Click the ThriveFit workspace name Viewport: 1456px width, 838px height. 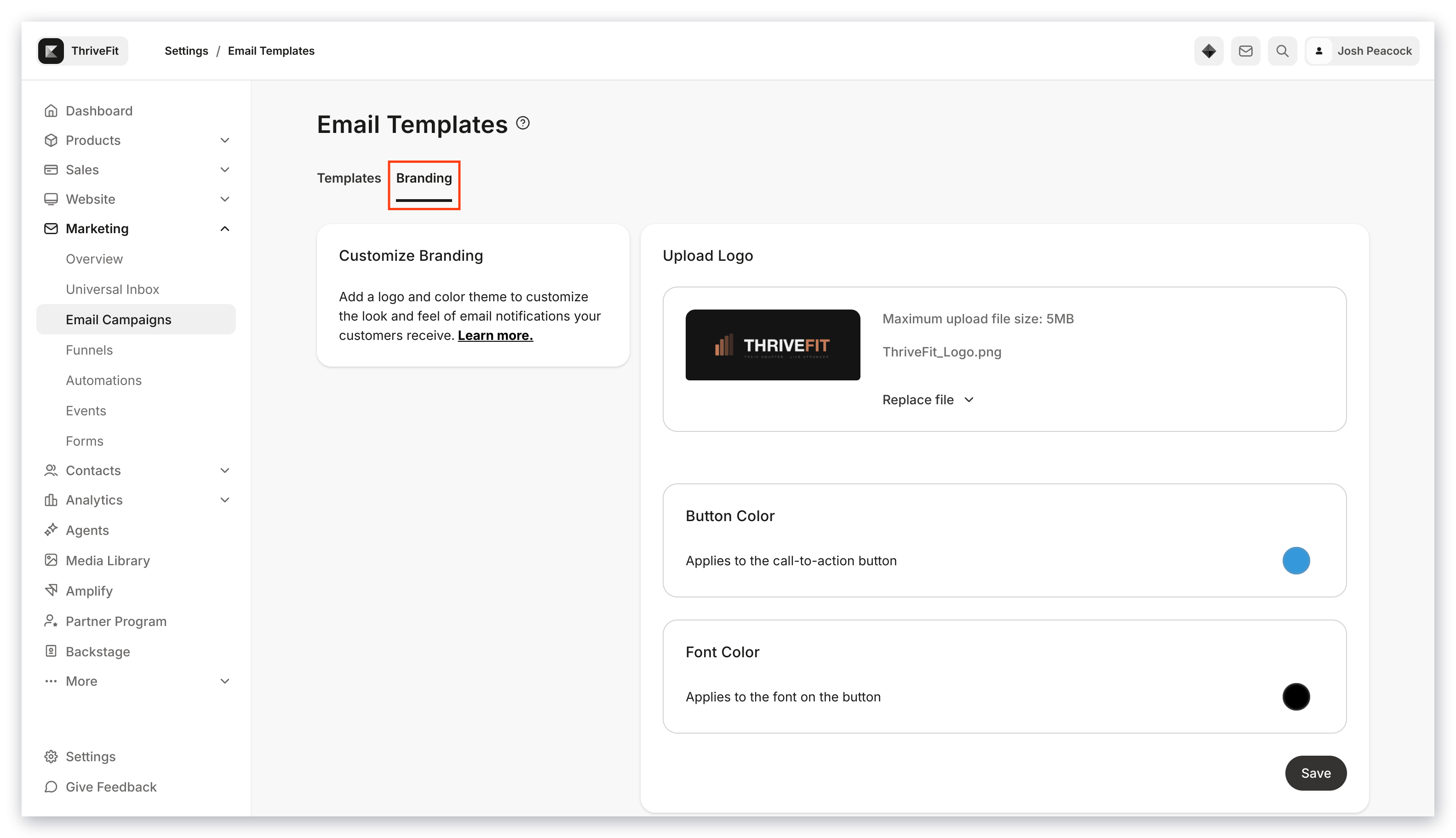coord(95,51)
